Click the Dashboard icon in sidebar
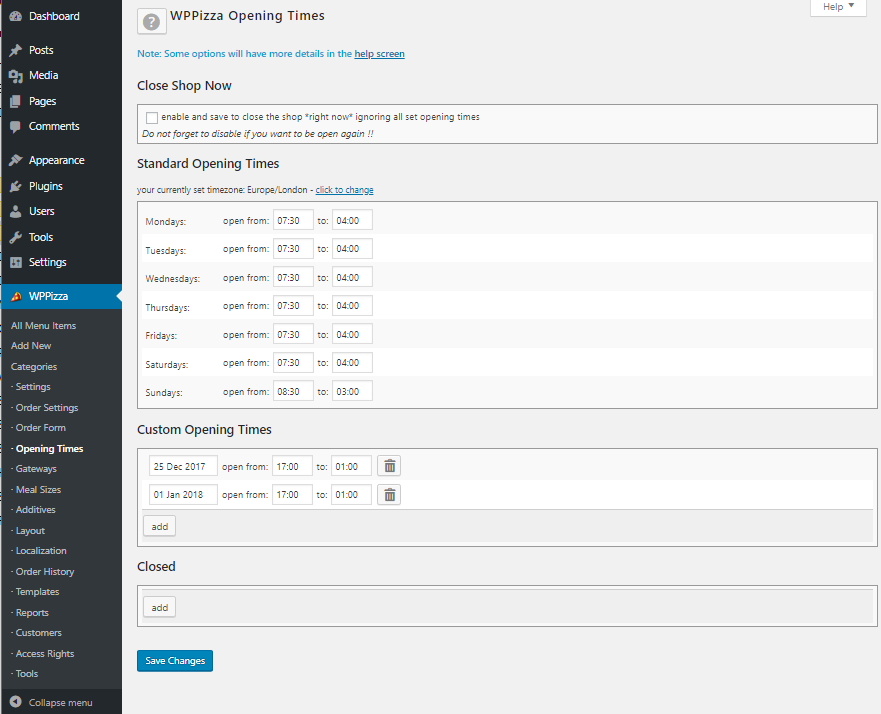The image size is (881, 714). click(x=15, y=17)
